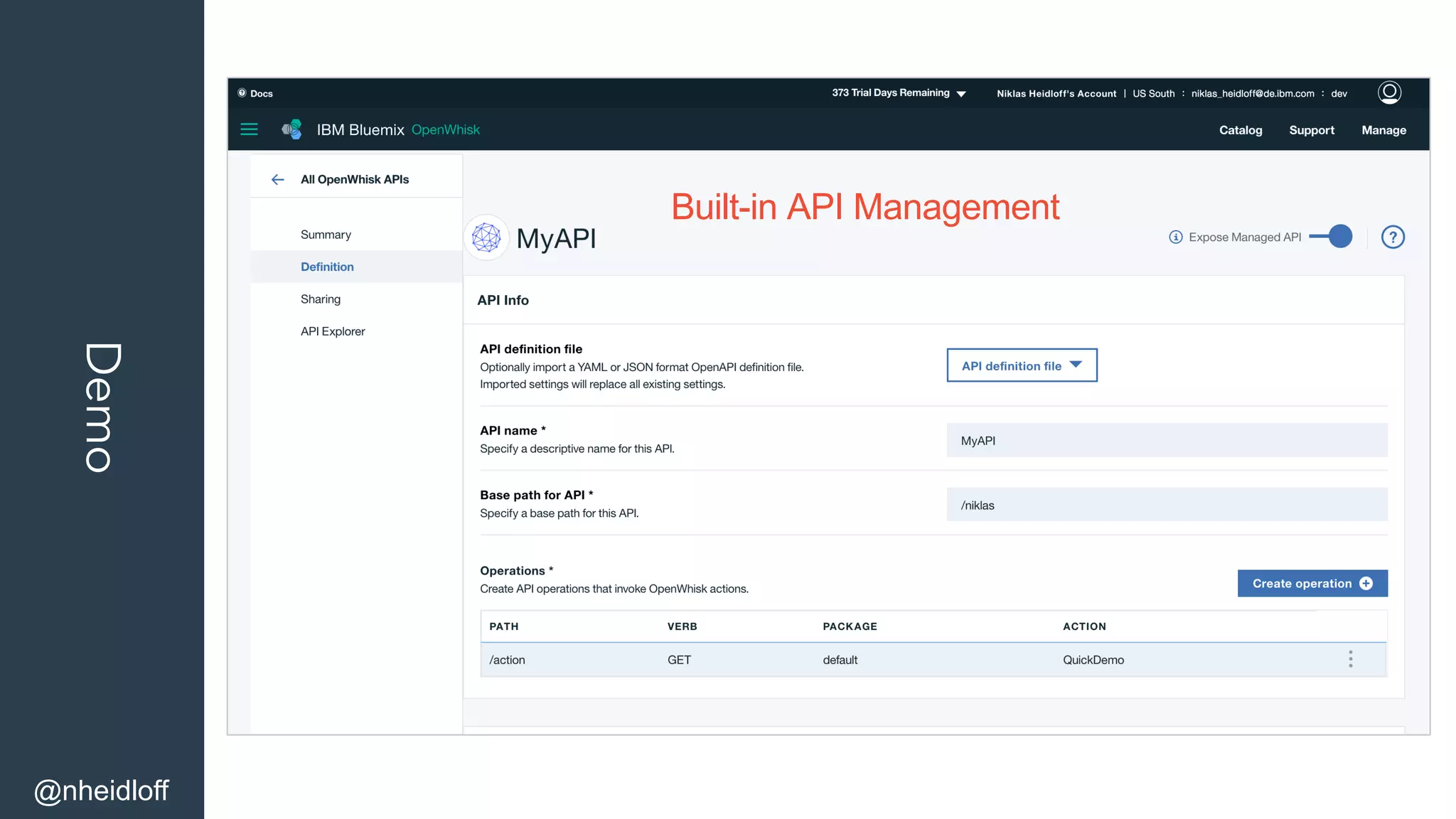Click the MyAPI globe icon

click(487, 237)
